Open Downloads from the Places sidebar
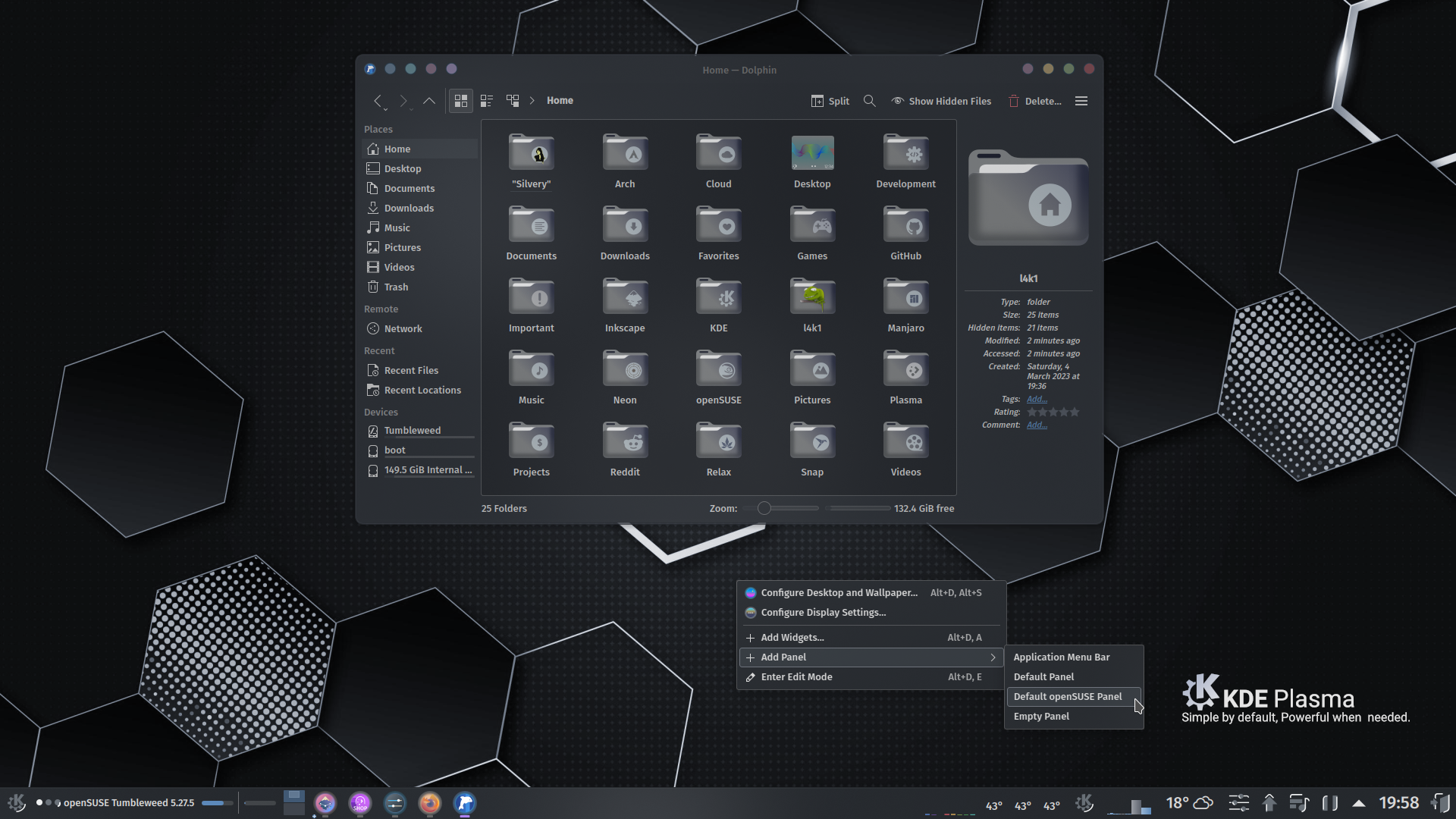The width and height of the screenshot is (1456, 819). [421, 208]
